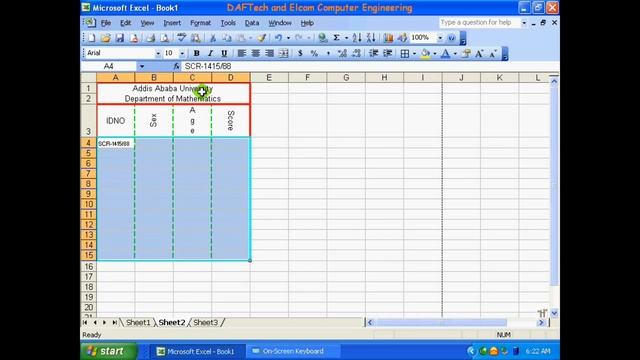Image resolution: width=640 pixels, height=360 pixels.
Task: Align text left in cells
Action: pos(242,53)
